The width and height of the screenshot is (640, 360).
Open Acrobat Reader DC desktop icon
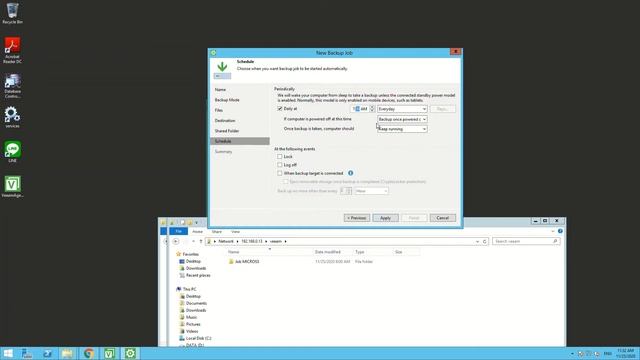(12, 50)
